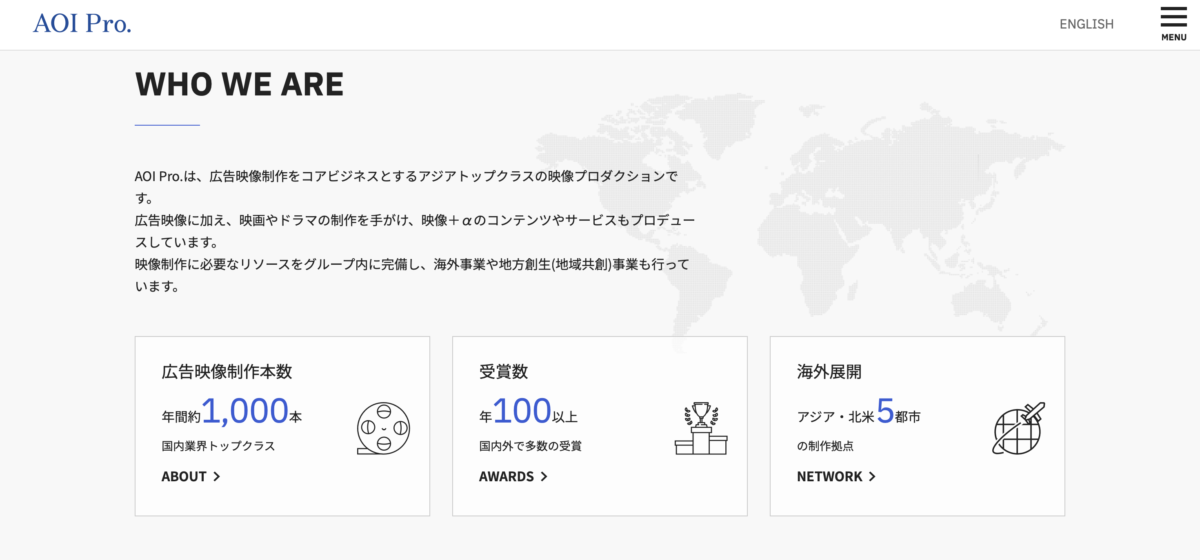The width and height of the screenshot is (1200, 560).
Task: Click the trophy podium icon
Action: pos(701,428)
